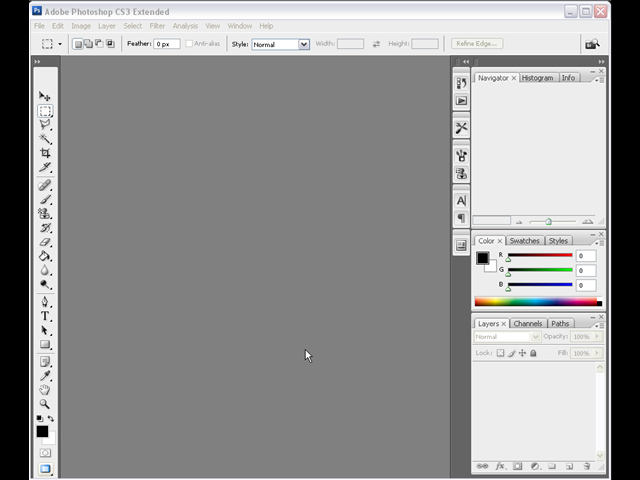
Task: Select the Polygonal Lasso tool
Action: (x=45, y=124)
